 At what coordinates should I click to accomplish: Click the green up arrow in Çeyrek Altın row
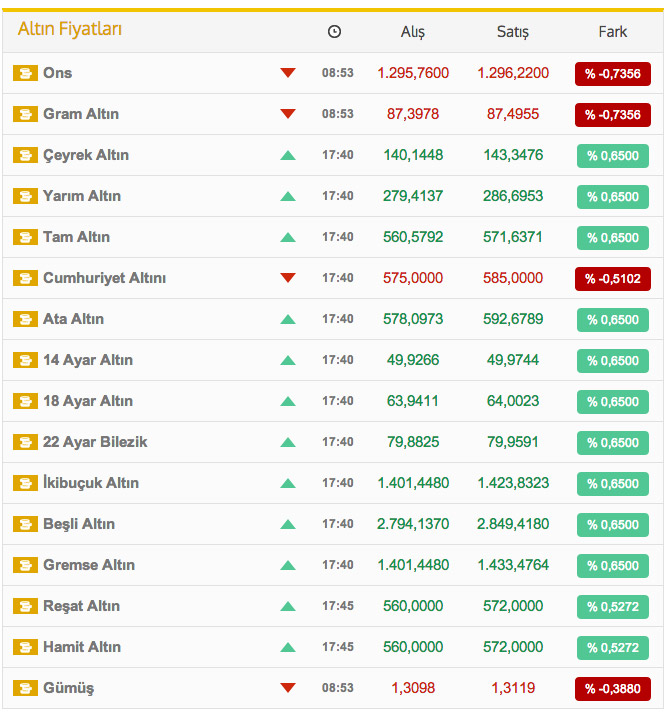[288, 155]
